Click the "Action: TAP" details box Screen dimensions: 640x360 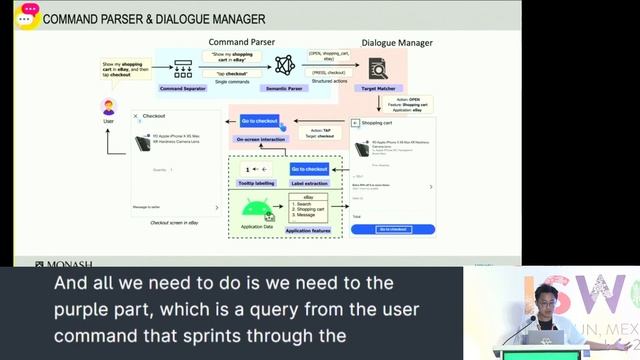coord(320,133)
